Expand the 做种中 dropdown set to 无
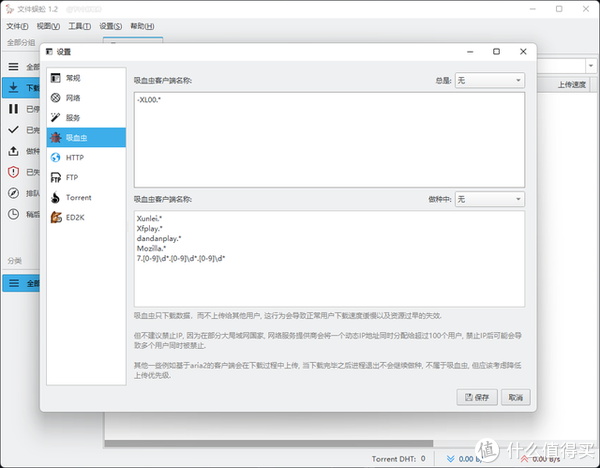This screenshot has width=600, height=468. tap(489, 199)
